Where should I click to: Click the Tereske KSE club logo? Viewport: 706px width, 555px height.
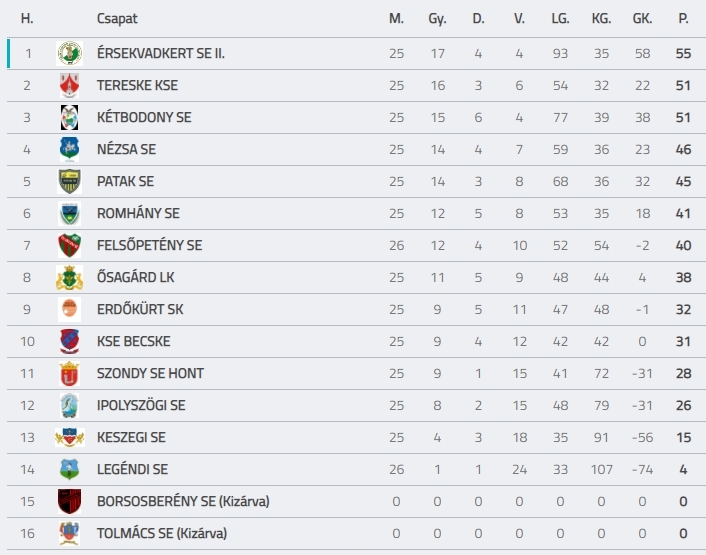pyautogui.click(x=69, y=86)
